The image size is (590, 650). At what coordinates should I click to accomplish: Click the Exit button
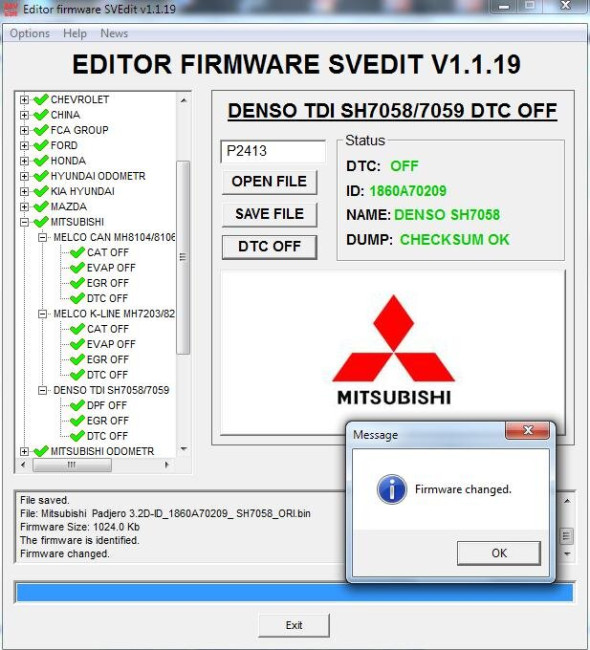(294, 625)
